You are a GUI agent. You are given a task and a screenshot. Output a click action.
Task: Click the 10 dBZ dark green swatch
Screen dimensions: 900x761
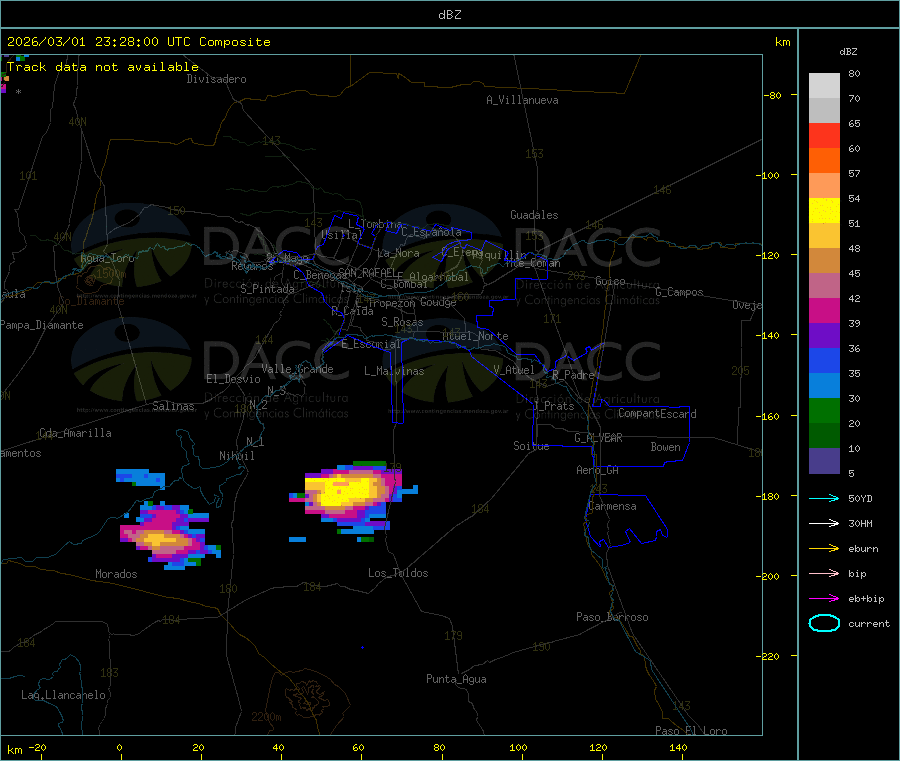pos(824,436)
